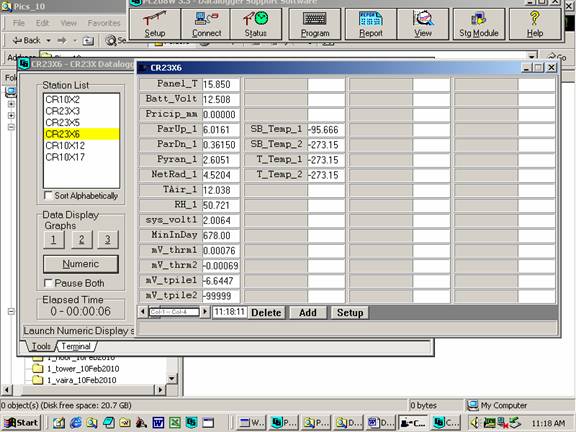This screenshot has height=432, width=576.
Task: Click the Delete button in CR23X6 window
Action: click(266, 313)
